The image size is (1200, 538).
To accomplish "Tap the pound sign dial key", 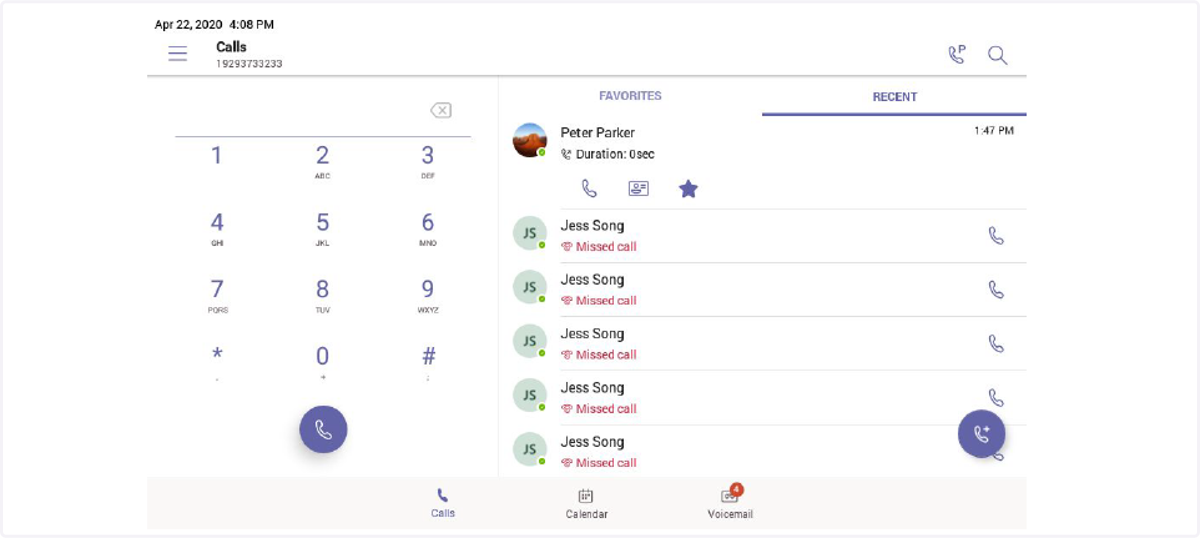I will [428, 361].
